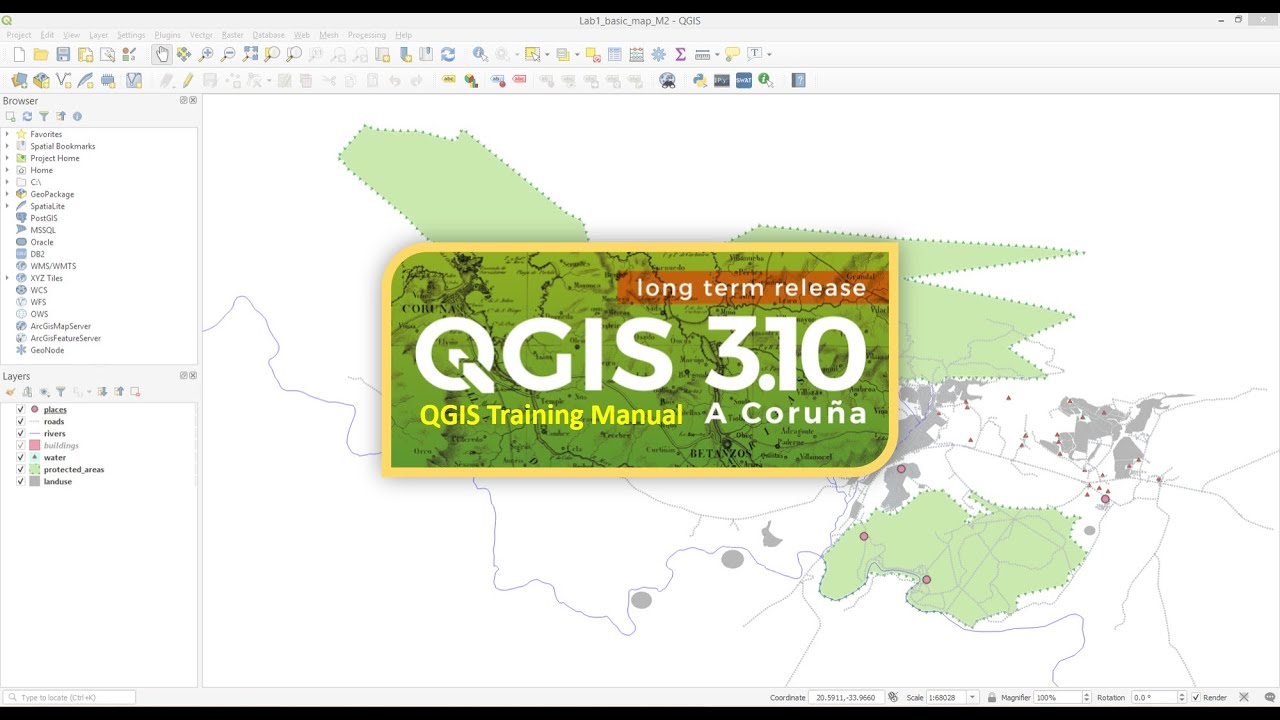Click the Browser panel filter icon
Viewport: 1280px width, 720px height.
[44, 116]
